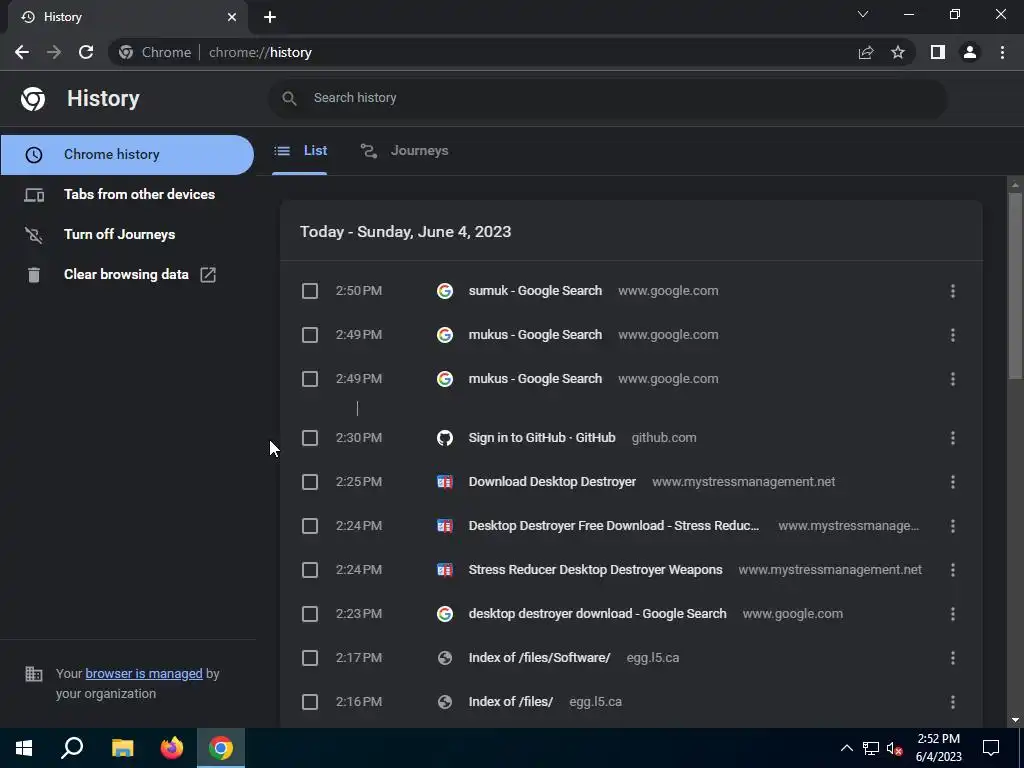1024x768 pixels.
Task: Open more actions for Sign in to GitHub
Action: (953, 438)
